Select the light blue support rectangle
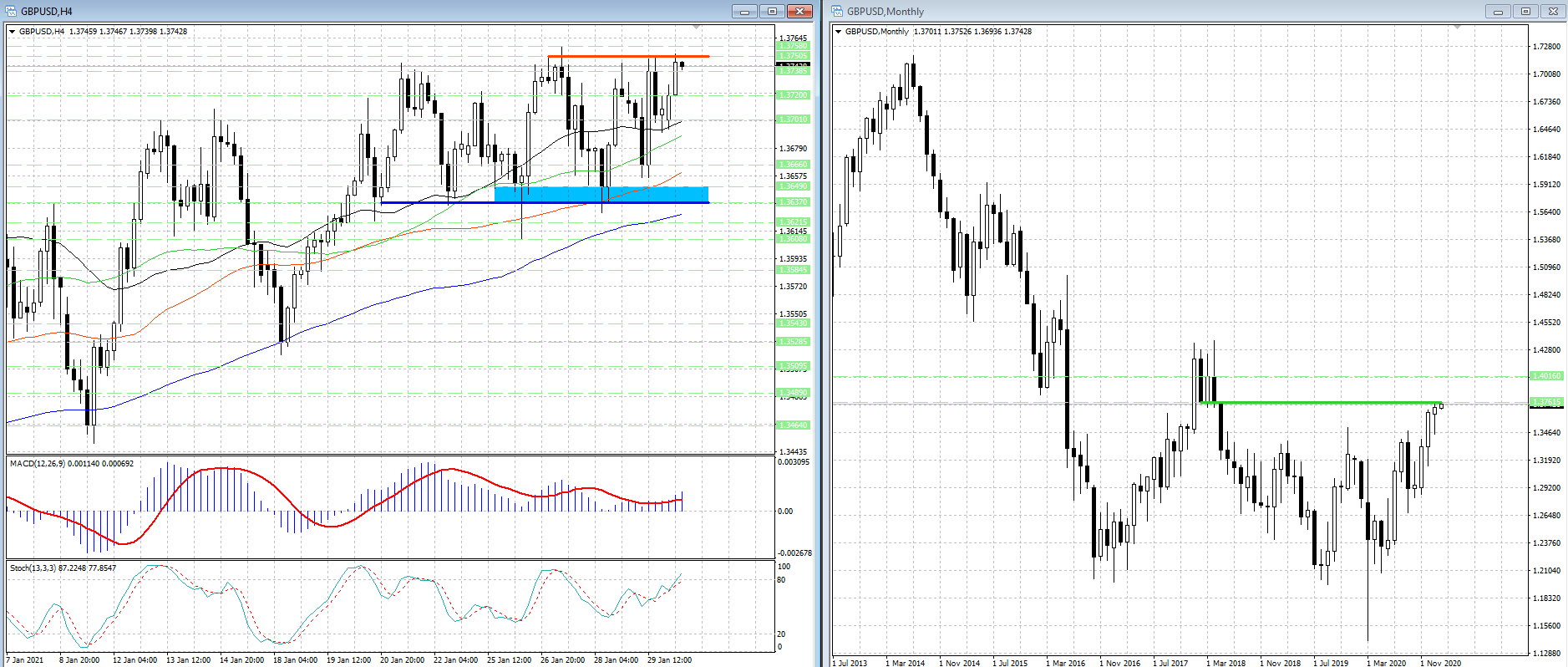 601,193
